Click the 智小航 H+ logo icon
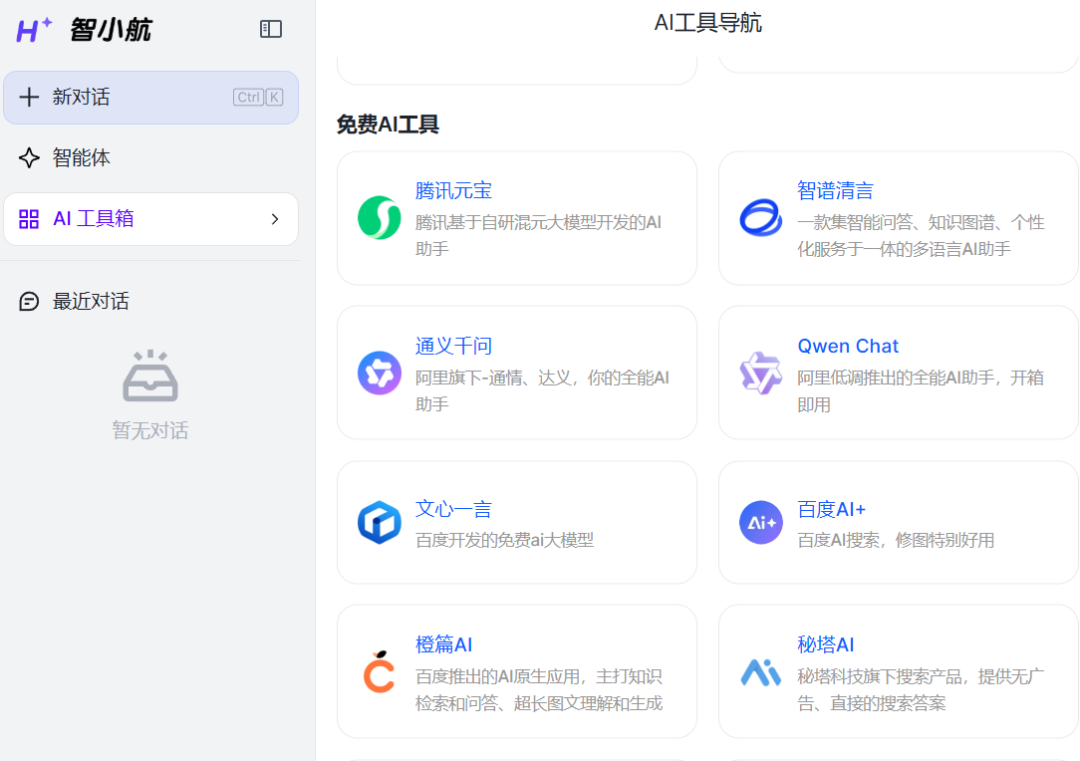1080x761 pixels. pos(34,30)
